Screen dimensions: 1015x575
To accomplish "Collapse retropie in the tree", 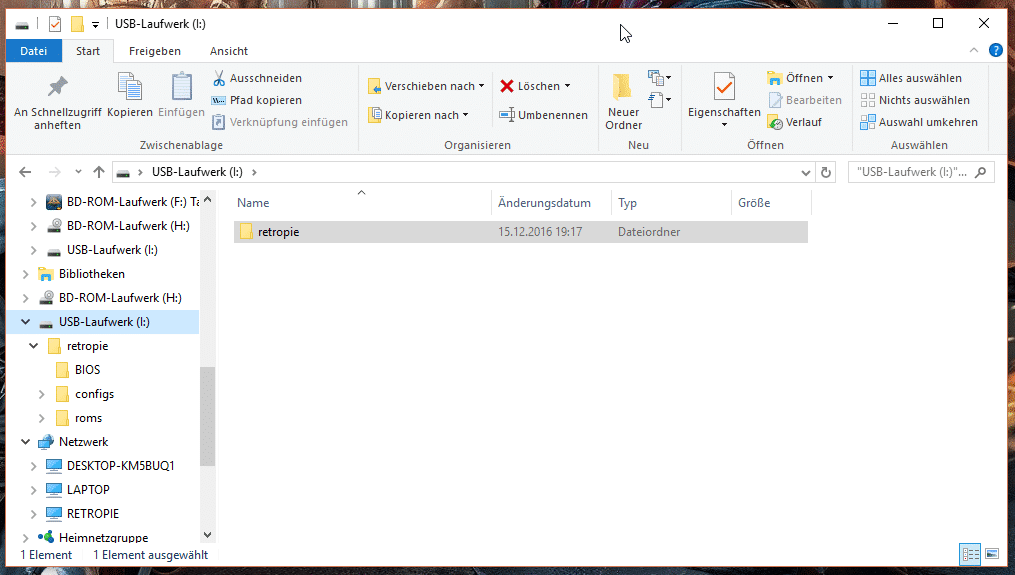I will 34,346.
